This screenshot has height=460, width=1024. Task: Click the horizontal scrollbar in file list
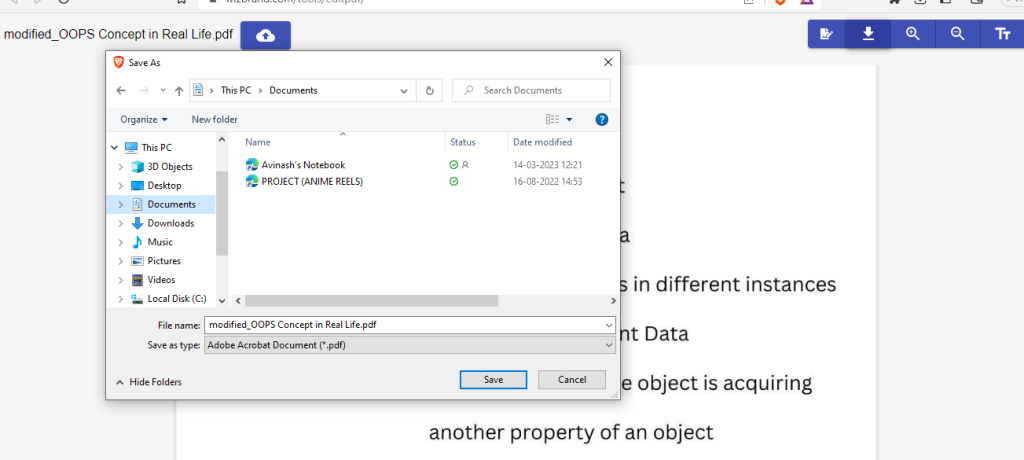(x=370, y=300)
